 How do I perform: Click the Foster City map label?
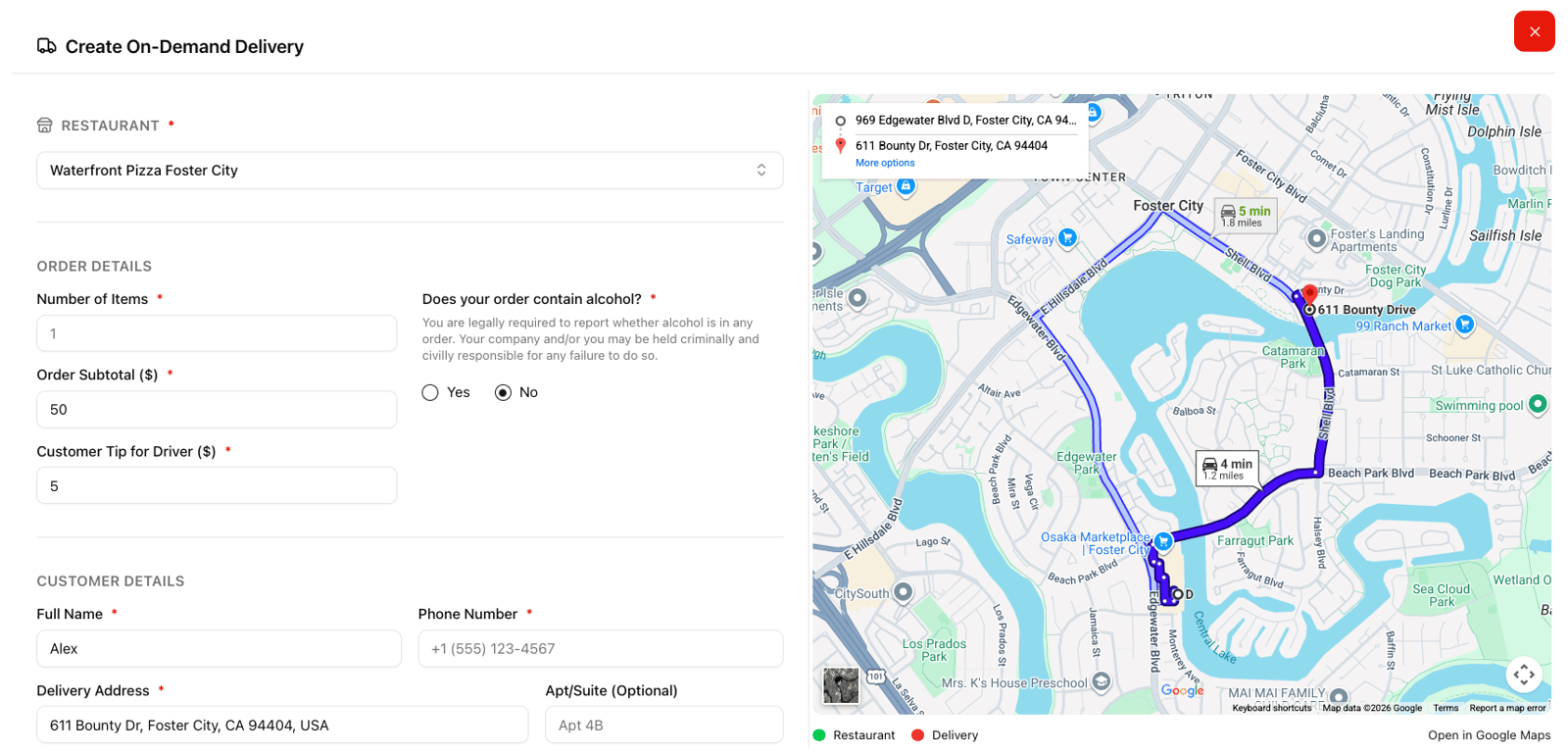point(1168,206)
